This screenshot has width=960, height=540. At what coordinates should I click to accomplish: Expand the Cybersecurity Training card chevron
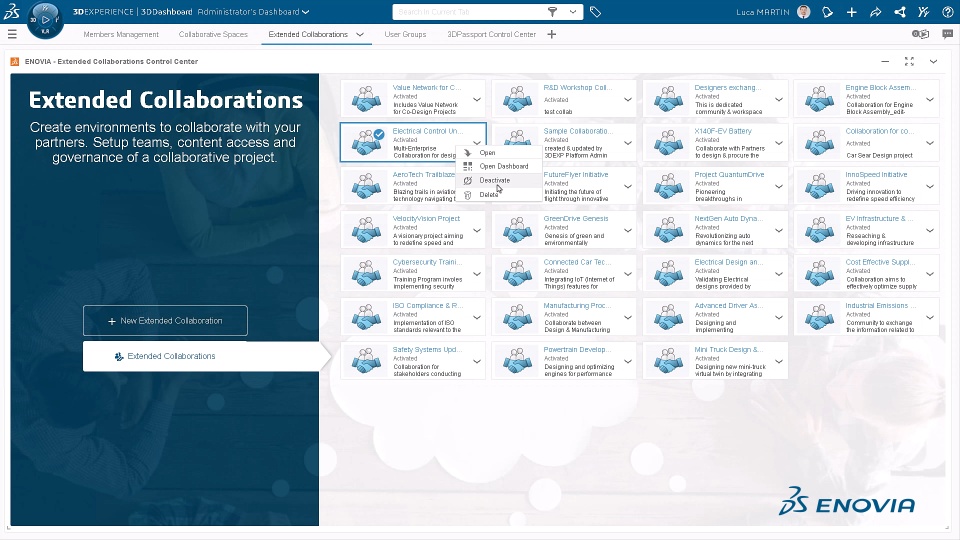477,274
